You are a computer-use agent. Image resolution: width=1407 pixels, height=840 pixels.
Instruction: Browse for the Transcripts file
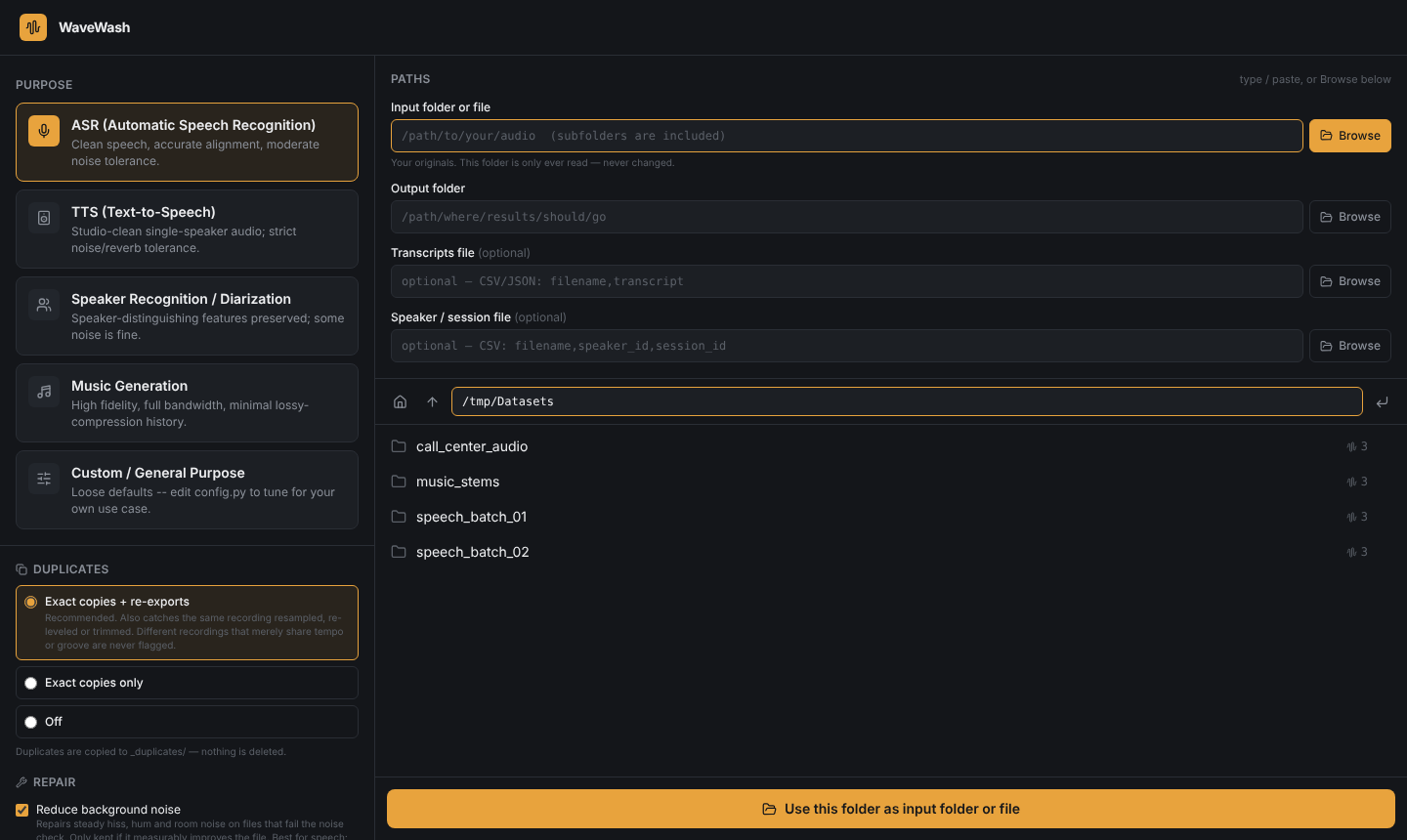(x=1350, y=281)
